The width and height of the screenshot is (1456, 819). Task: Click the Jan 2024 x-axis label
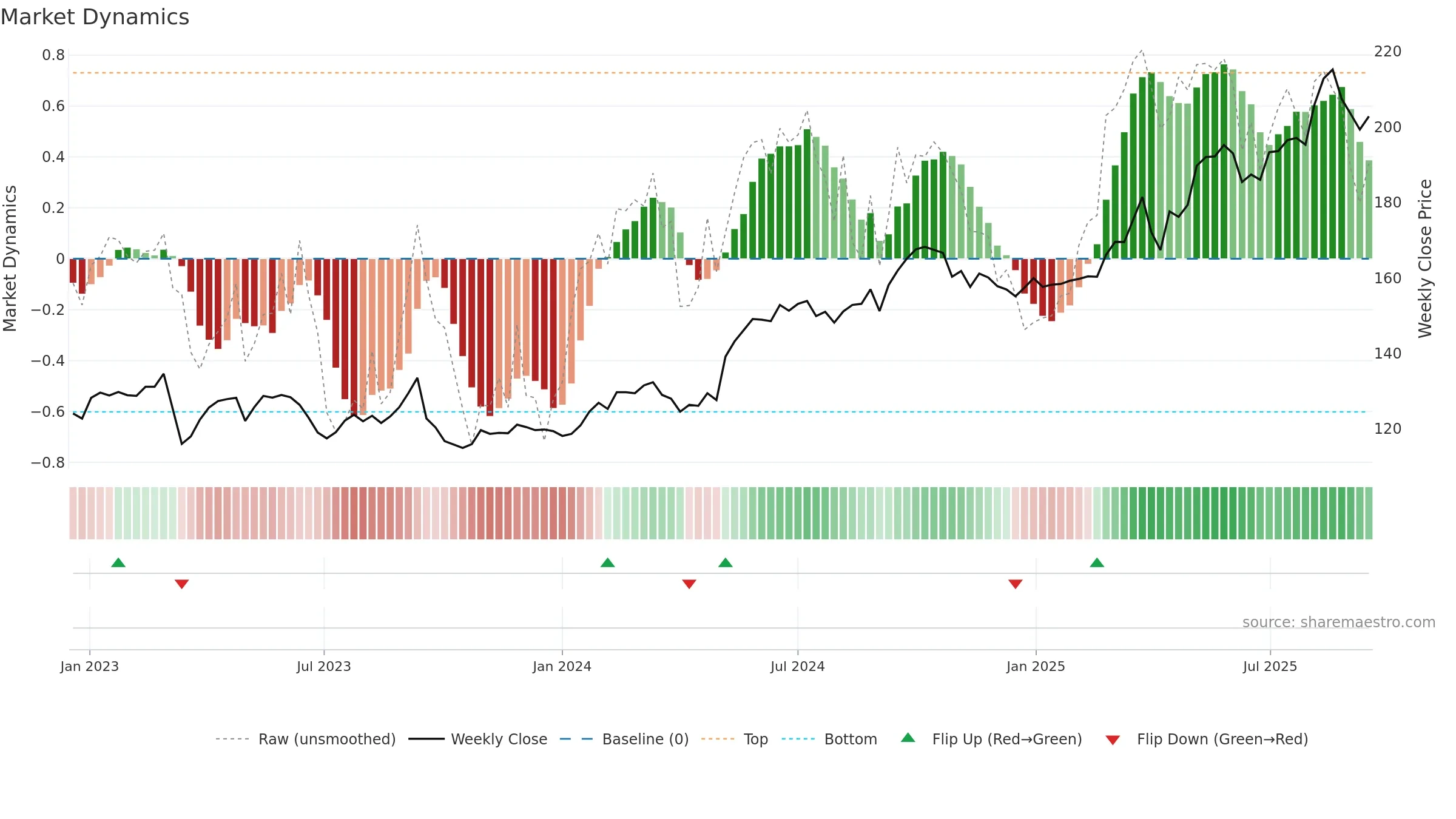tap(562, 666)
